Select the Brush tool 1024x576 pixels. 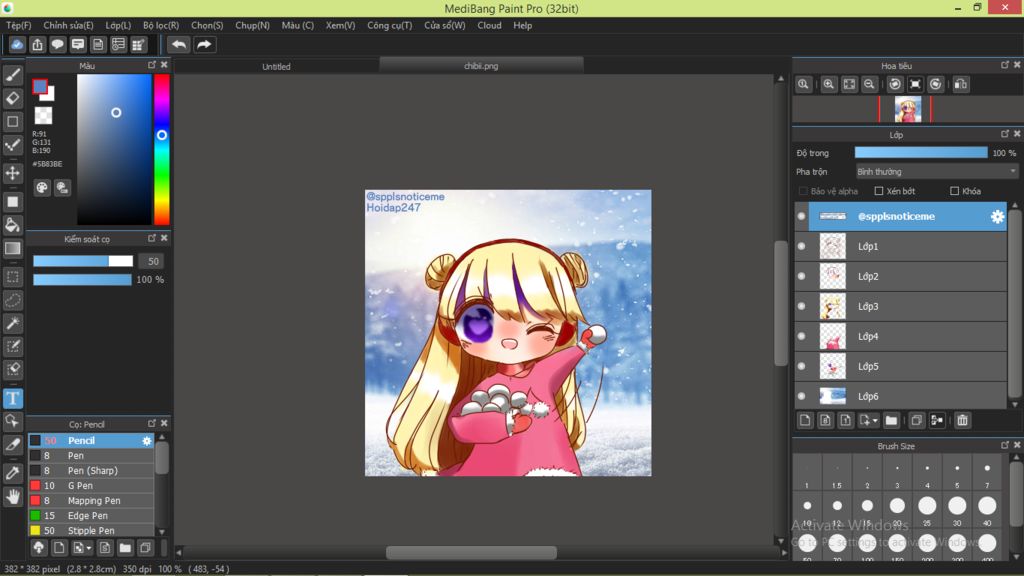(12, 75)
